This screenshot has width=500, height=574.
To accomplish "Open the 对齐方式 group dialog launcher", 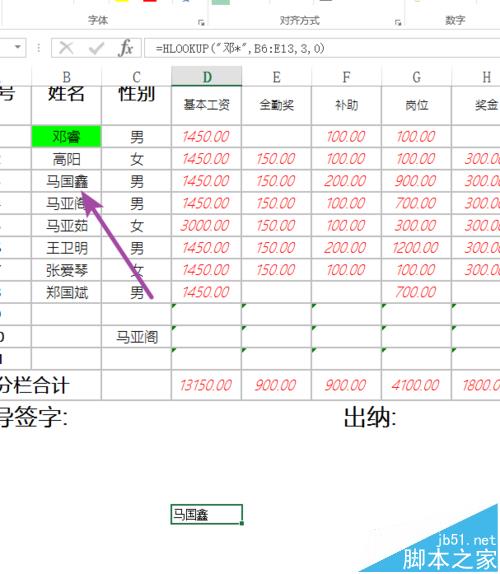I will [398, 23].
